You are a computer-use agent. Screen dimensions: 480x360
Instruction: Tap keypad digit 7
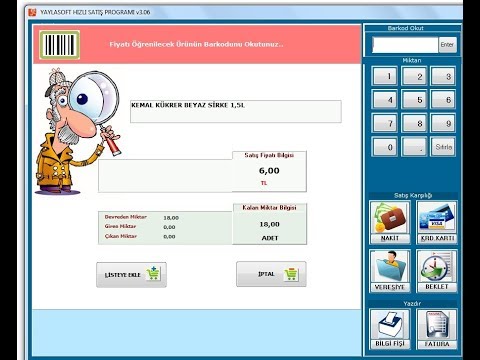point(385,123)
